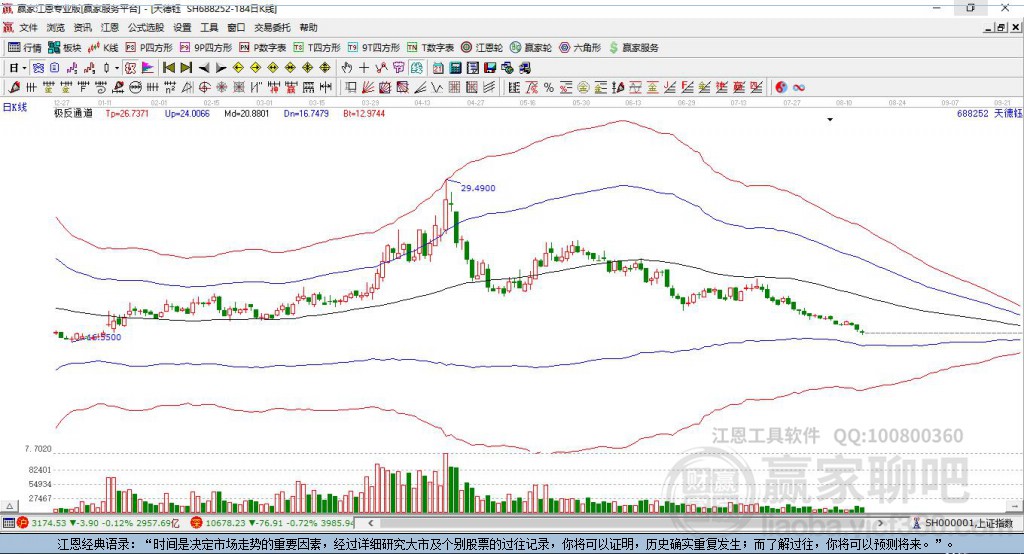The height and width of the screenshot is (554, 1024).
Task: Click the 29.4900 peak price label
Action: tap(478, 188)
